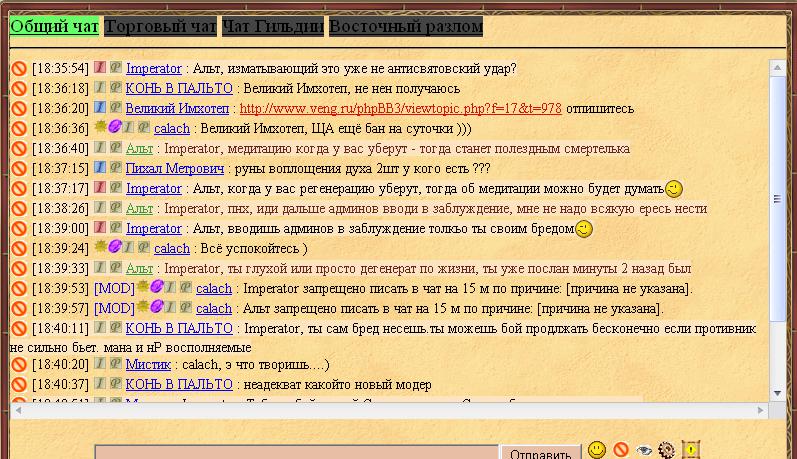The image size is (797, 459).
Task: Click the horizontal scrollbar left arrow
Action: click(18, 410)
